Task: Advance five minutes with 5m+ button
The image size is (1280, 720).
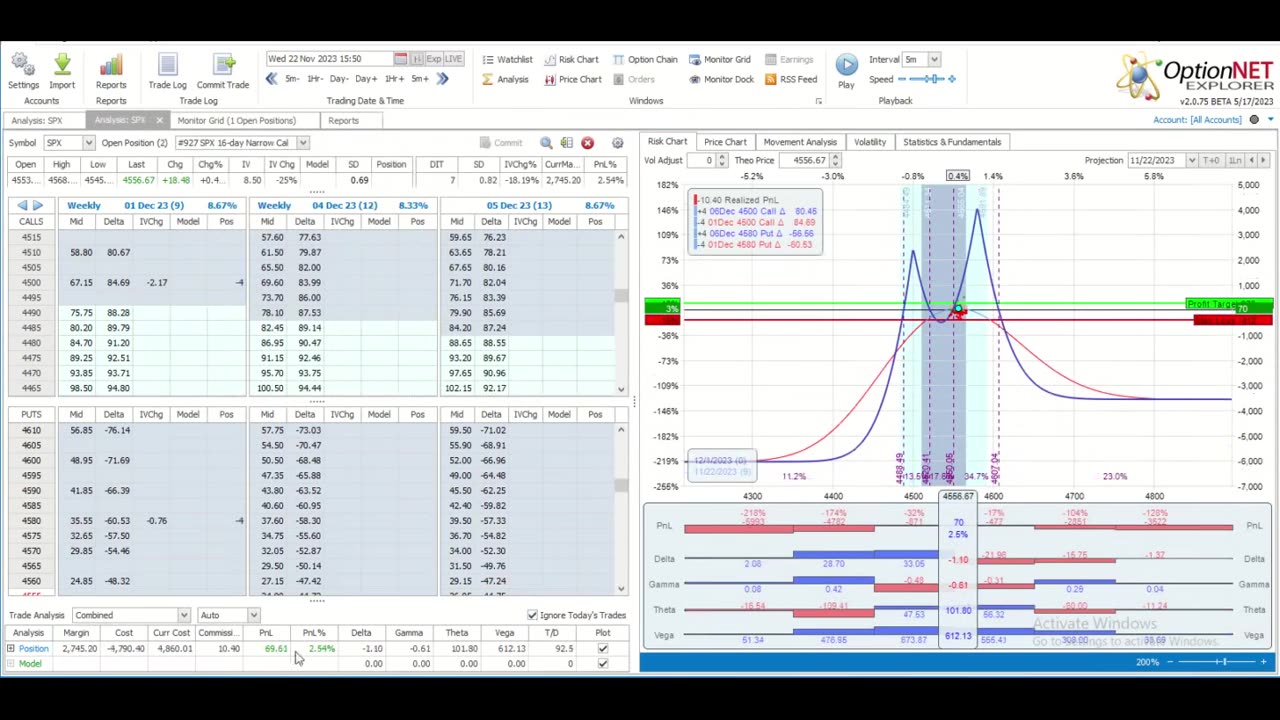Action: click(x=420, y=79)
